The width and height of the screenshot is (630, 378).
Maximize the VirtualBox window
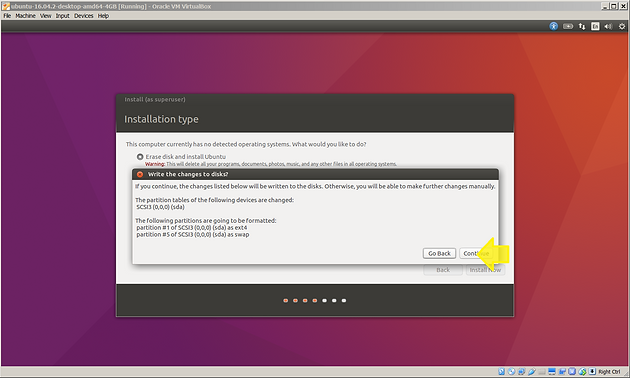click(614, 6)
